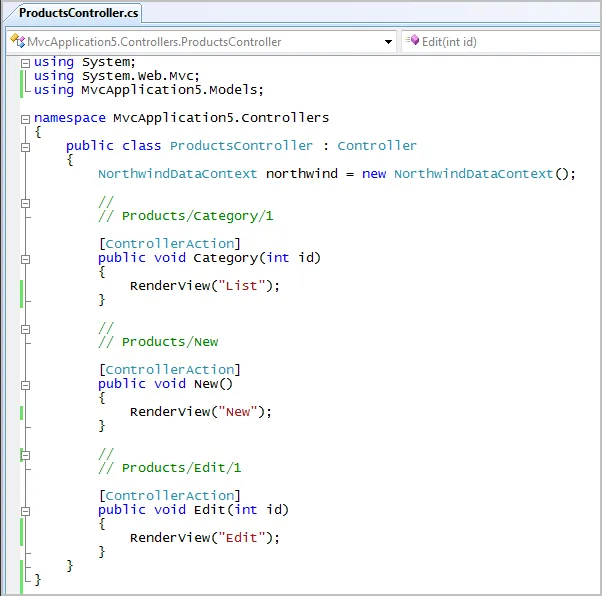
Task: Collapse the MvcApplication5.Controllers namespace block
Action: (25, 118)
